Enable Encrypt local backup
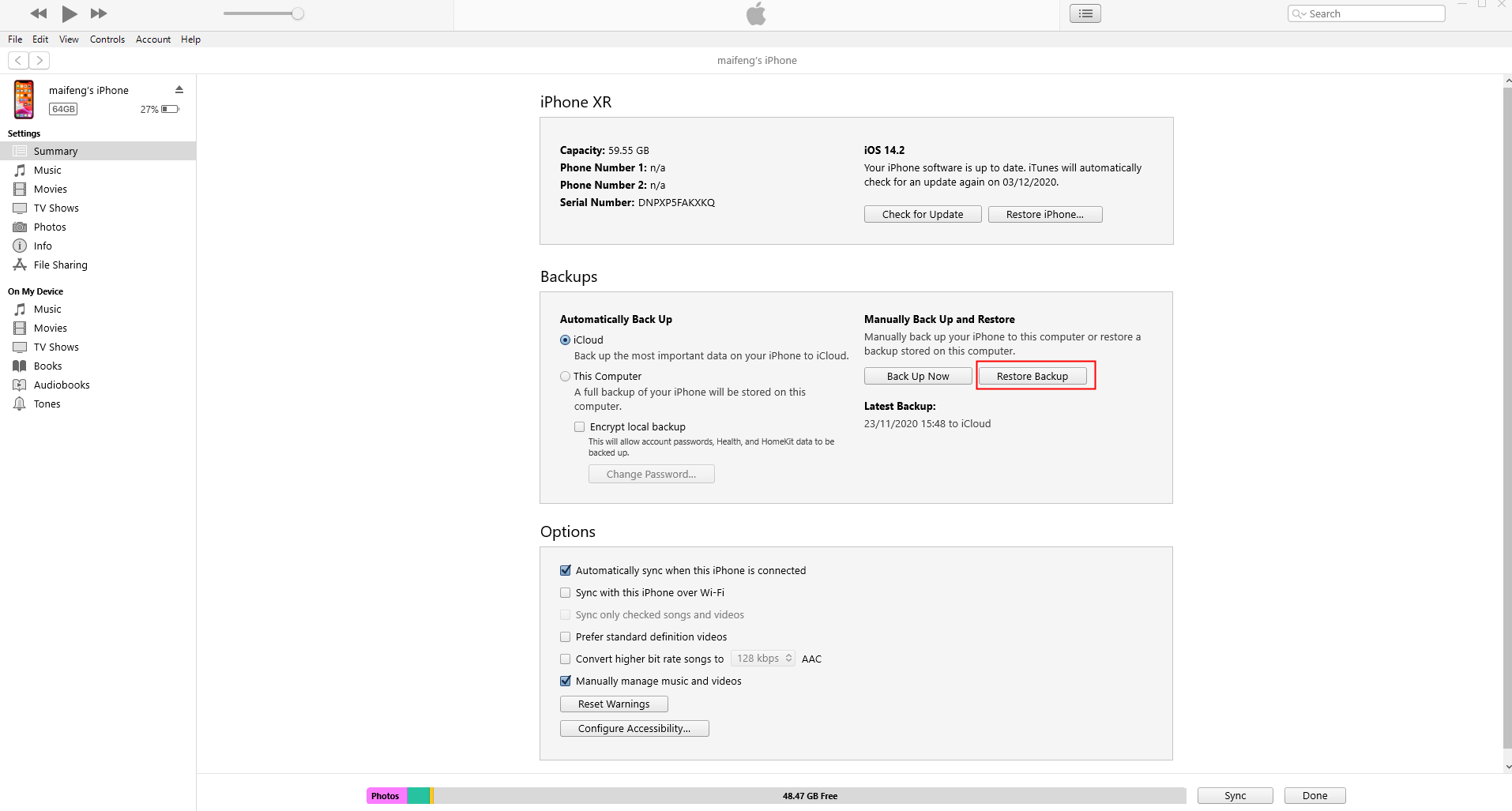1512x811 pixels. pyautogui.click(x=580, y=427)
